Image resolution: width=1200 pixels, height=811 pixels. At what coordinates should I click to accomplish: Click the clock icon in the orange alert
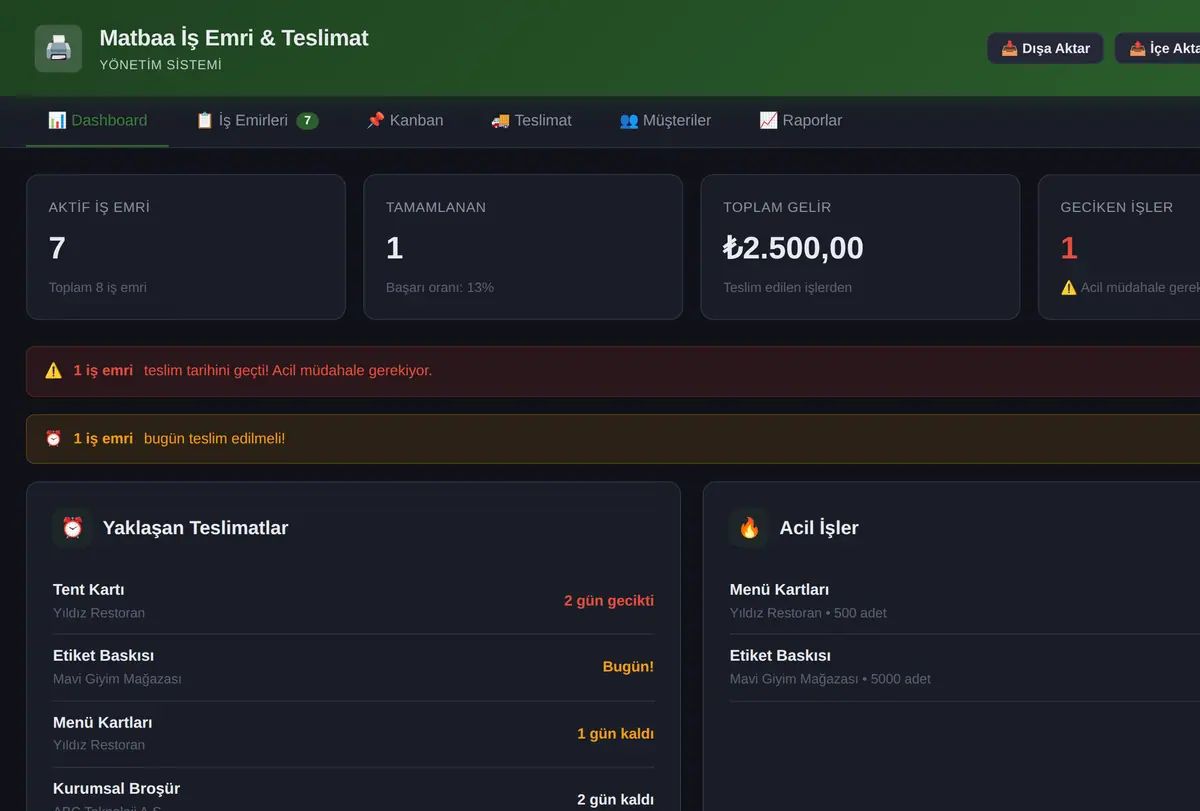(54, 439)
